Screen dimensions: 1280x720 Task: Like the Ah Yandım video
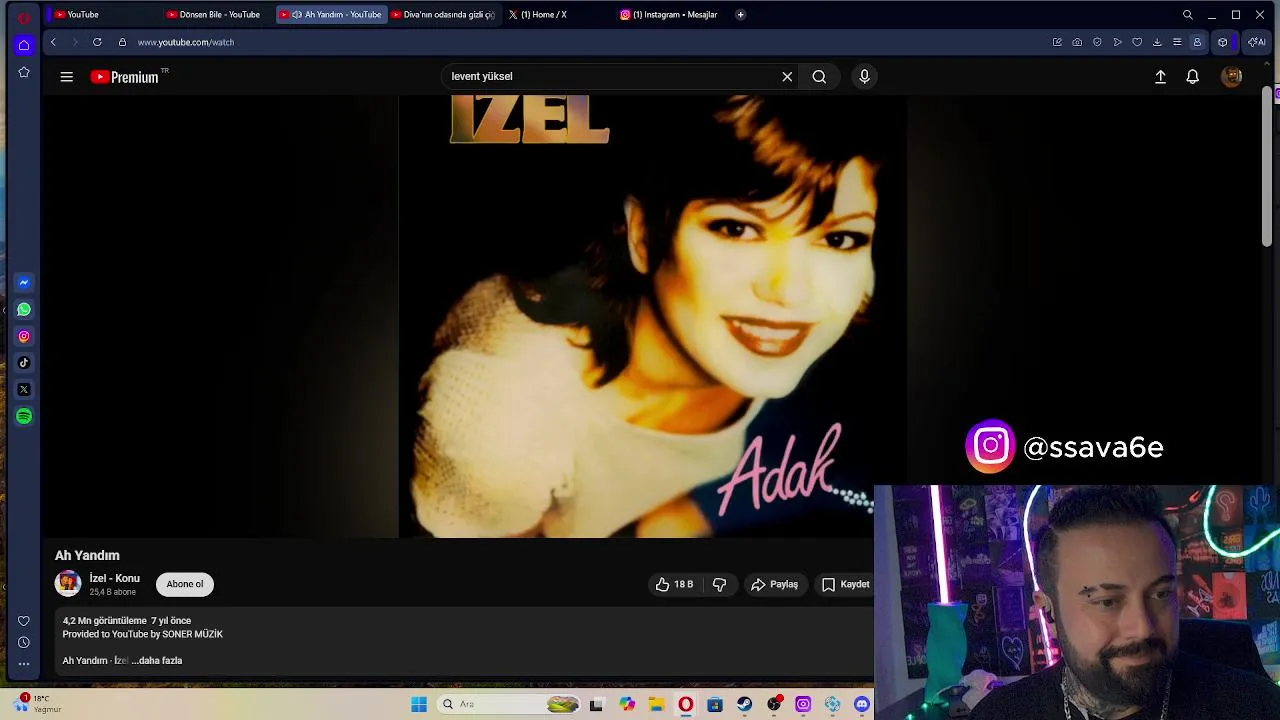click(674, 584)
